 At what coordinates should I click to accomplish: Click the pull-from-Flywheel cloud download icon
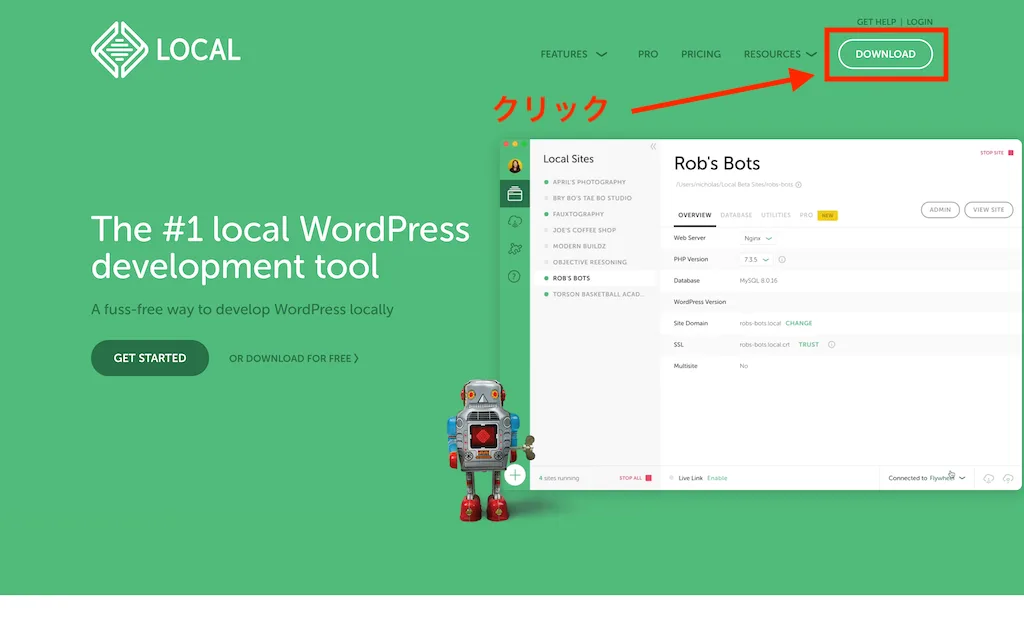click(x=989, y=479)
